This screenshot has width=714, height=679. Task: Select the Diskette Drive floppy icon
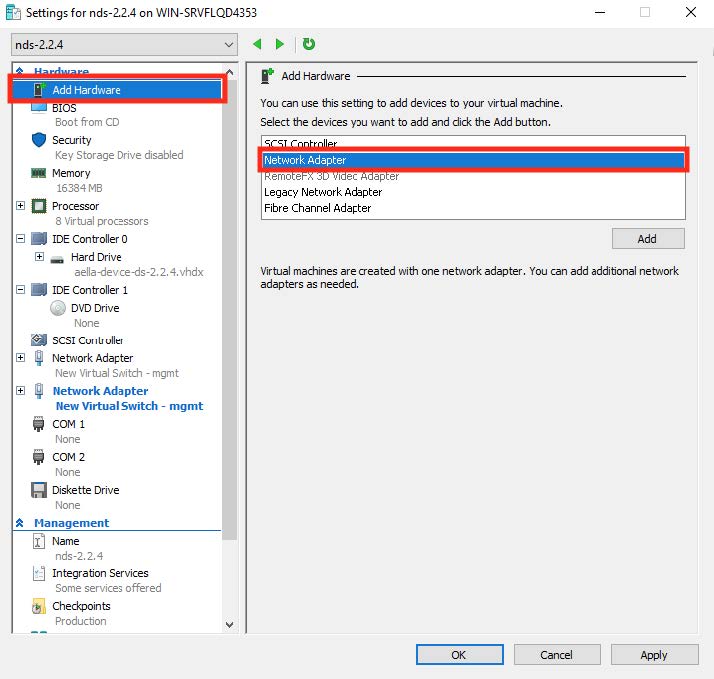click(x=39, y=490)
